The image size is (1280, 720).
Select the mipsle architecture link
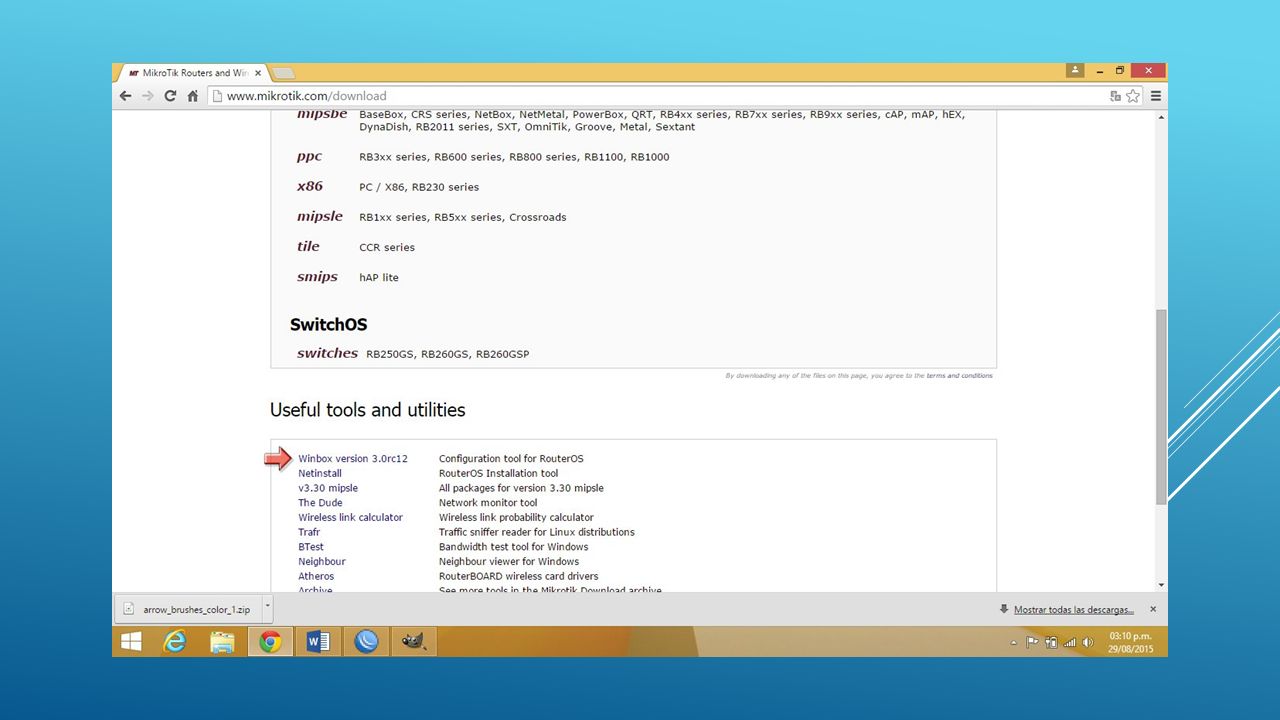pos(320,217)
